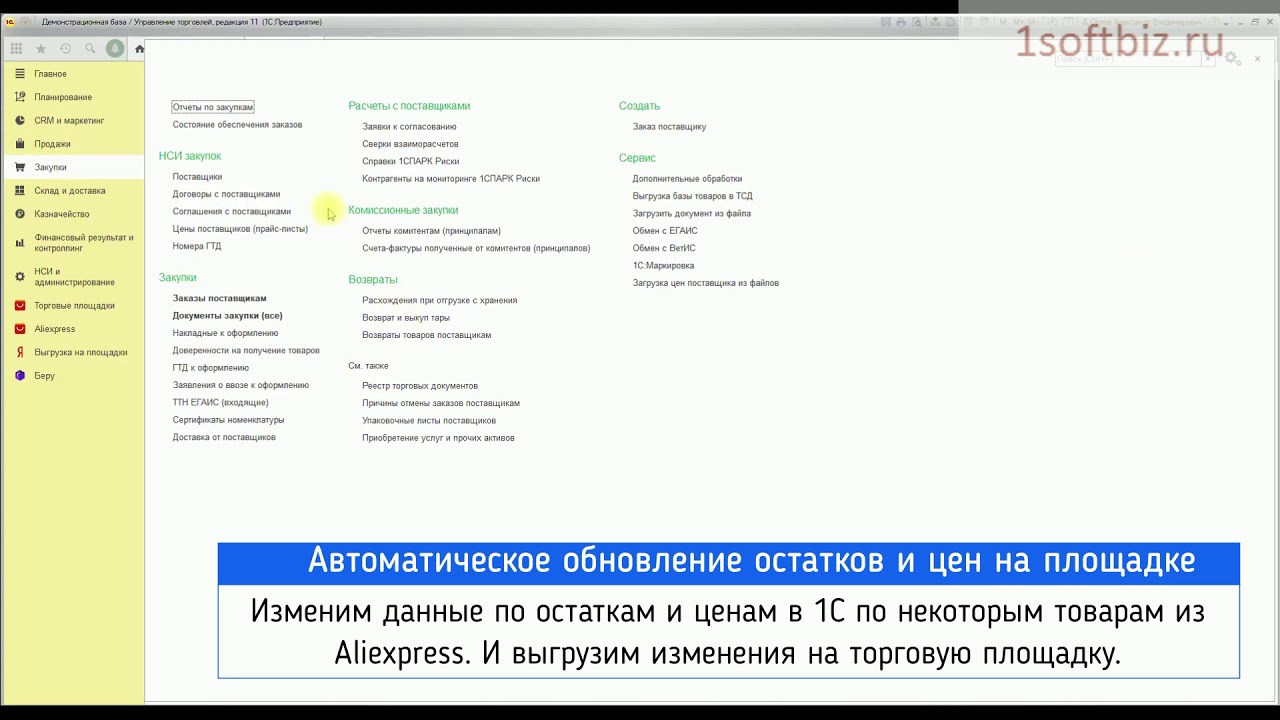
Task: Create Заказ поставщику
Action: (669, 127)
